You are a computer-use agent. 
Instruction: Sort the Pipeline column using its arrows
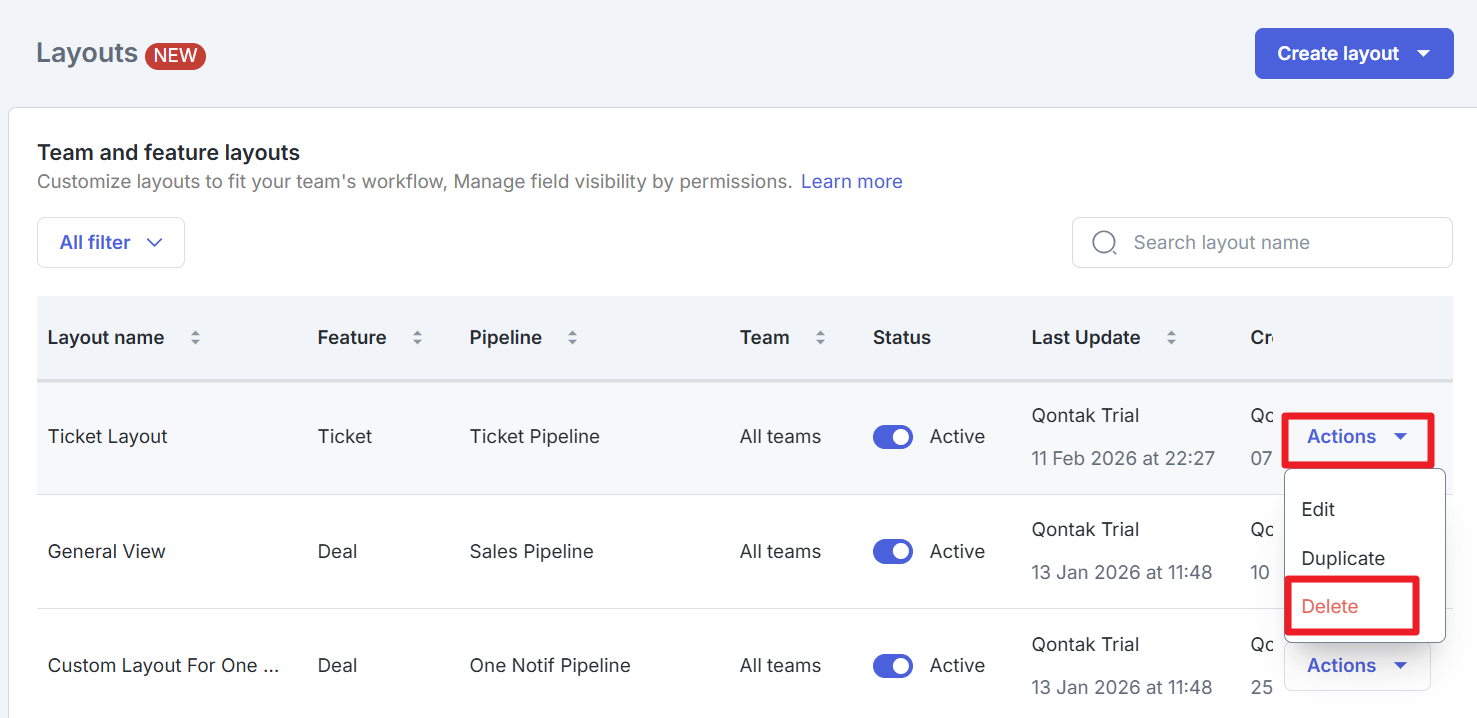click(572, 338)
